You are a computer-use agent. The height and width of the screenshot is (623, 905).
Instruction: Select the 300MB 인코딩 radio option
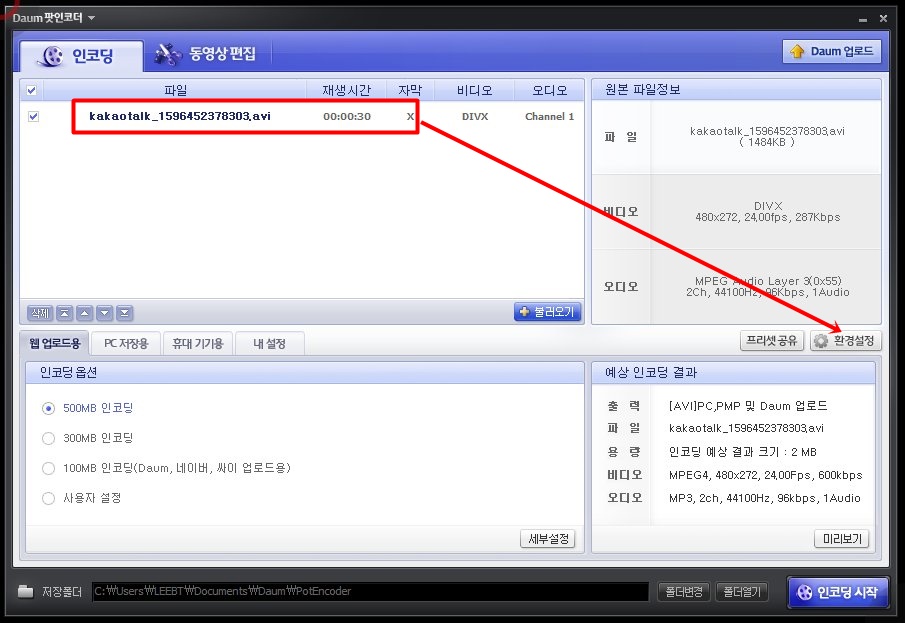coord(48,438)
